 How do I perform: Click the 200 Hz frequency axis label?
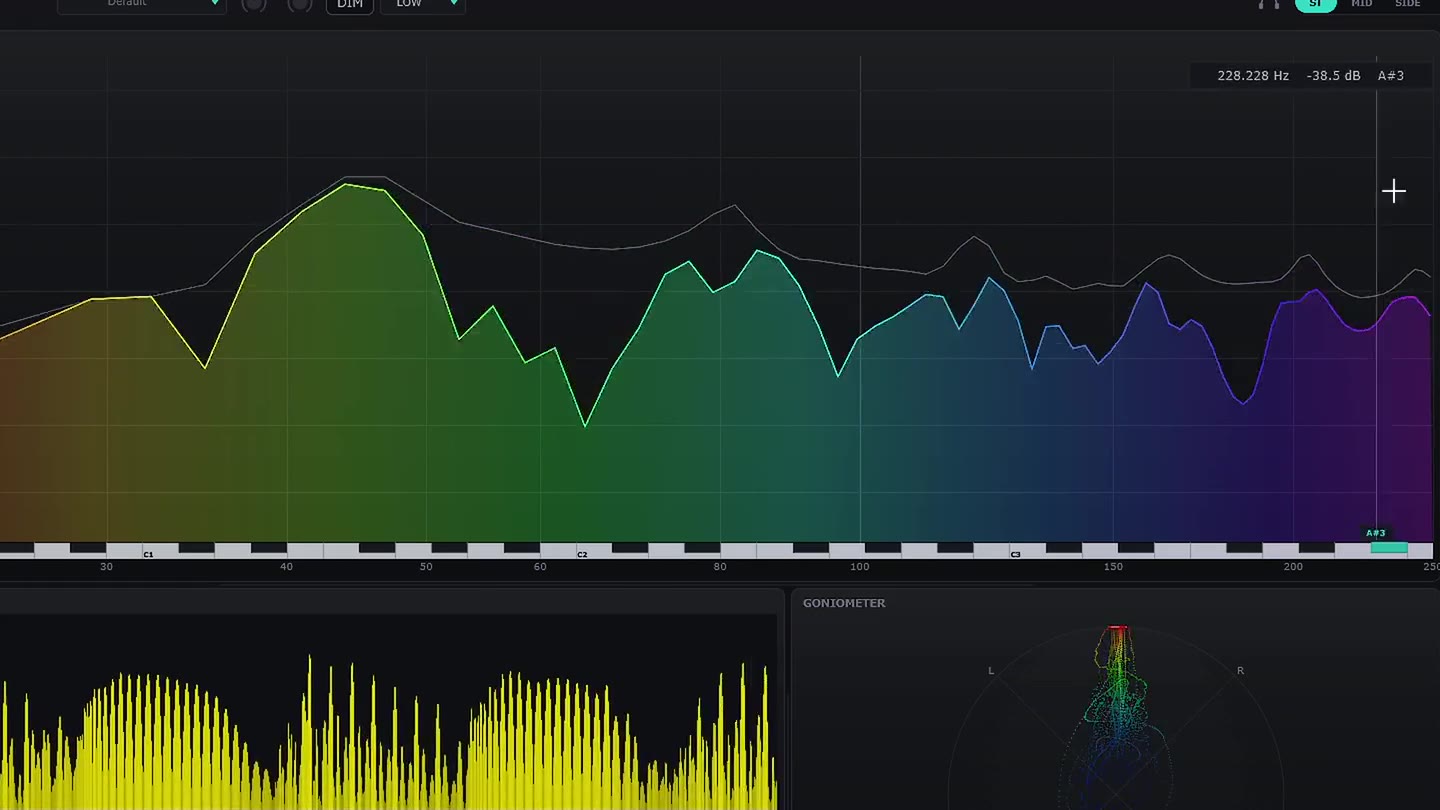tap(1293, 567)
